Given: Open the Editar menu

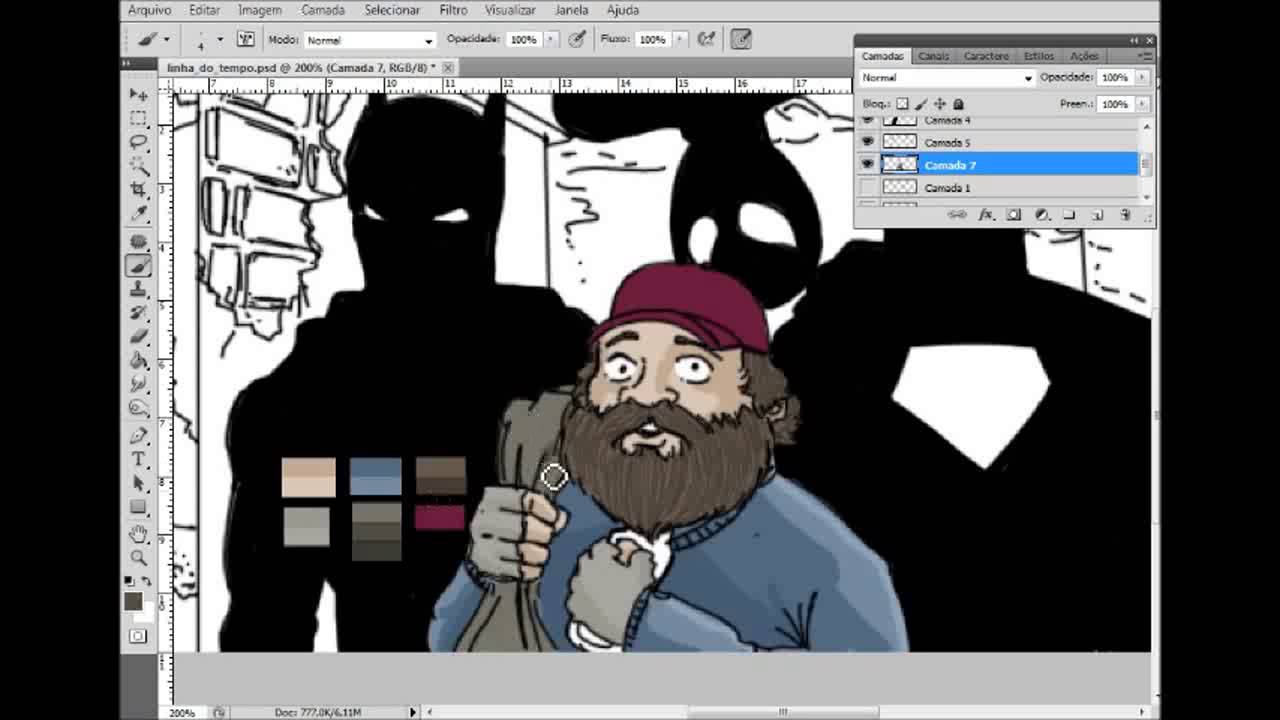Looking at the screenshot, I should click(x=204, y=10).
